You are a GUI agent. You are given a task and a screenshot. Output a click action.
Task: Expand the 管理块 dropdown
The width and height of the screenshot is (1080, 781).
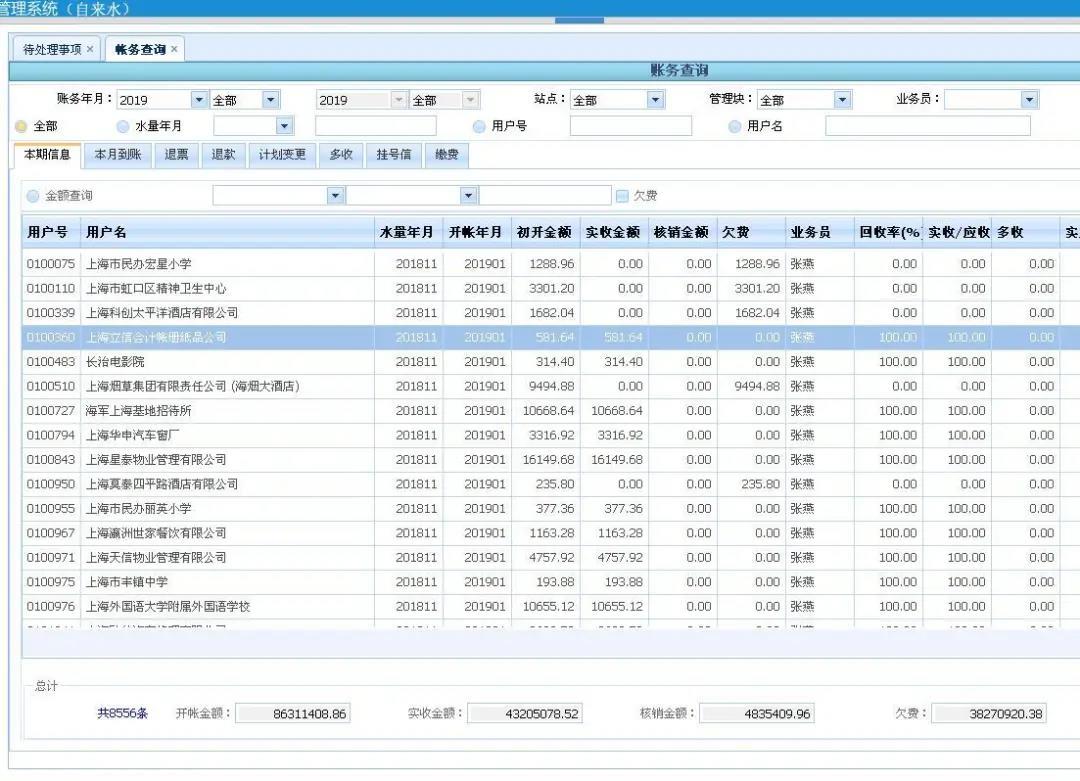click(x=842, y=100)
